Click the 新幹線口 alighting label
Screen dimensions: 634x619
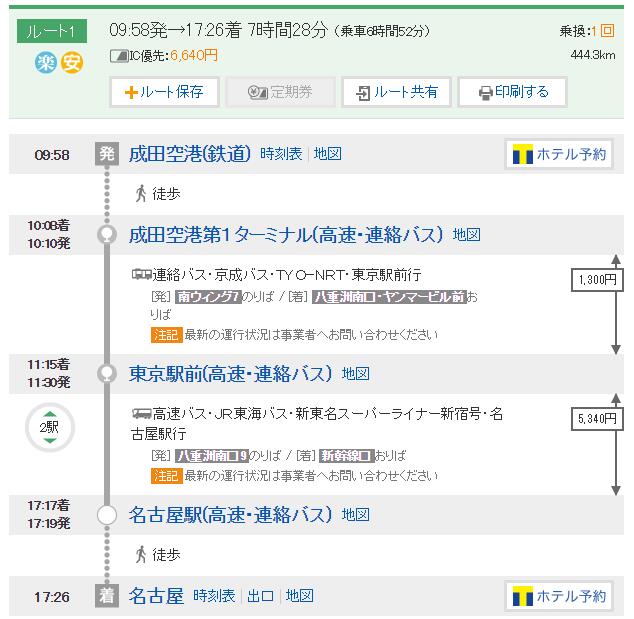347,456
